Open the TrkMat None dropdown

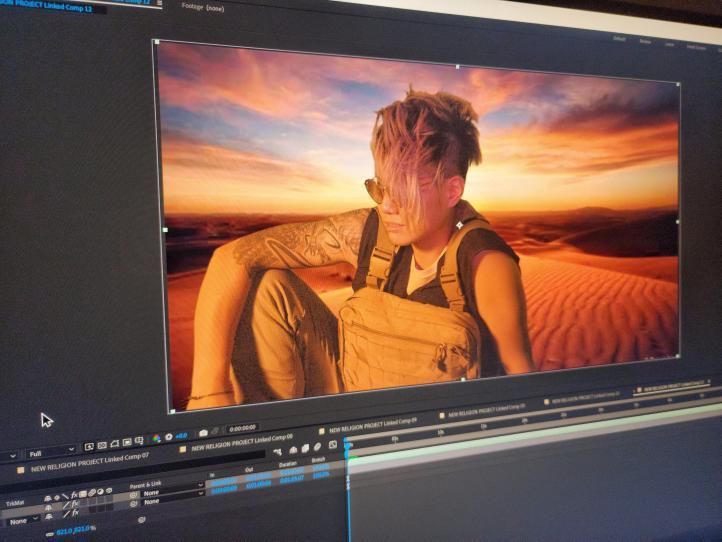coord(24,521)
